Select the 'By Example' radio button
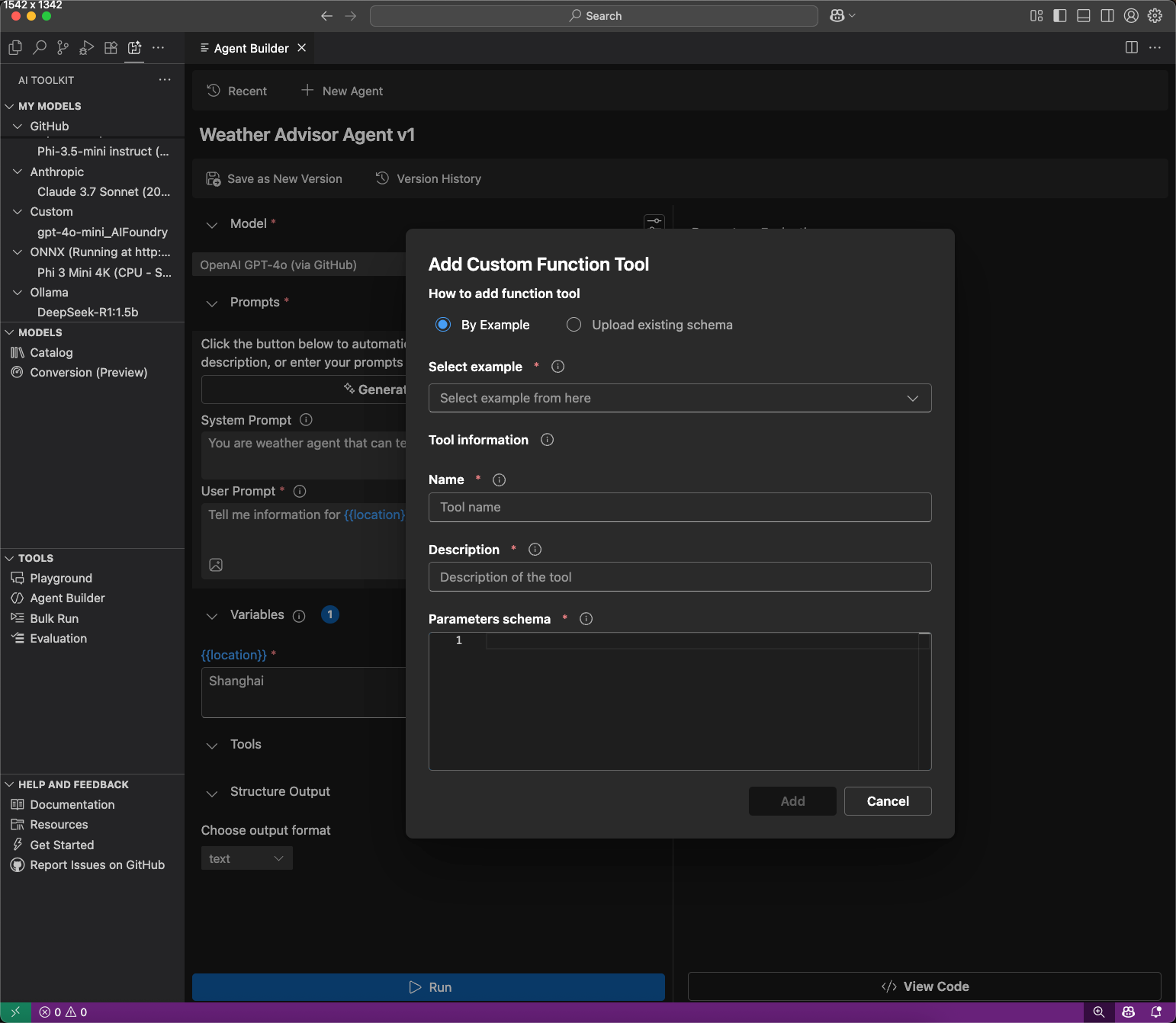 [443, 324]
